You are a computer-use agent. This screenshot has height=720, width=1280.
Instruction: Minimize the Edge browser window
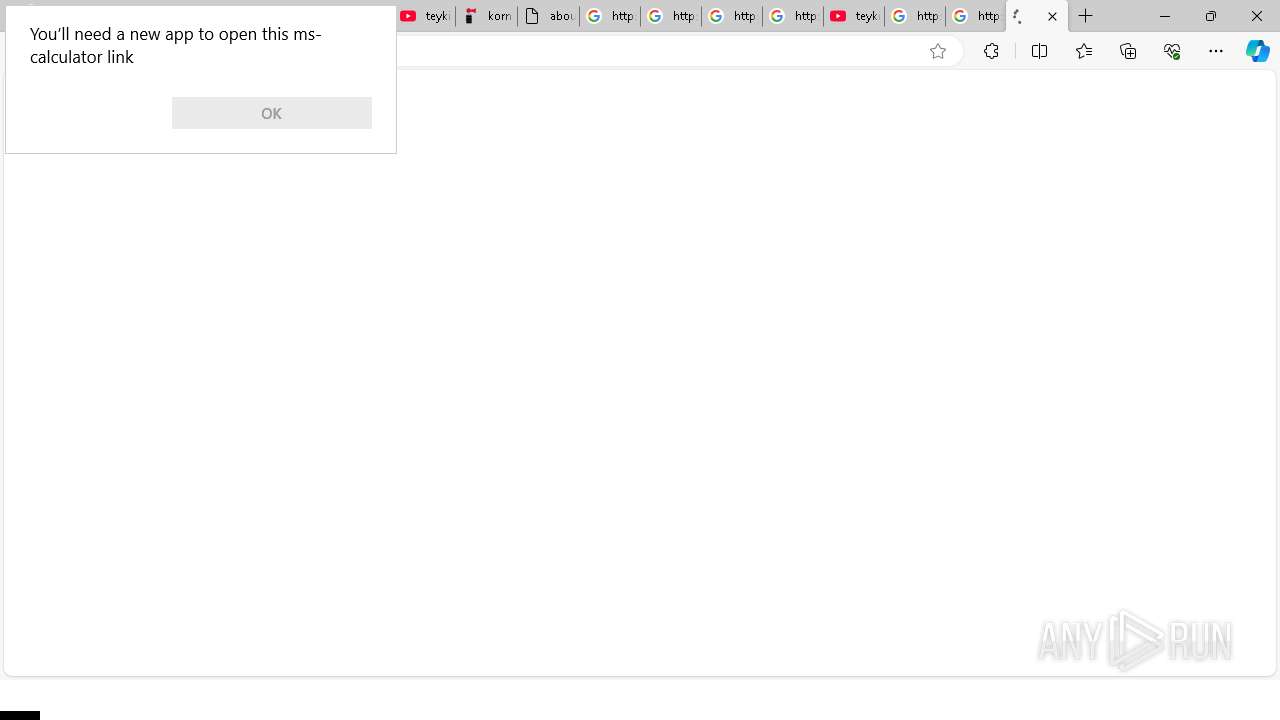point(1165,16)
